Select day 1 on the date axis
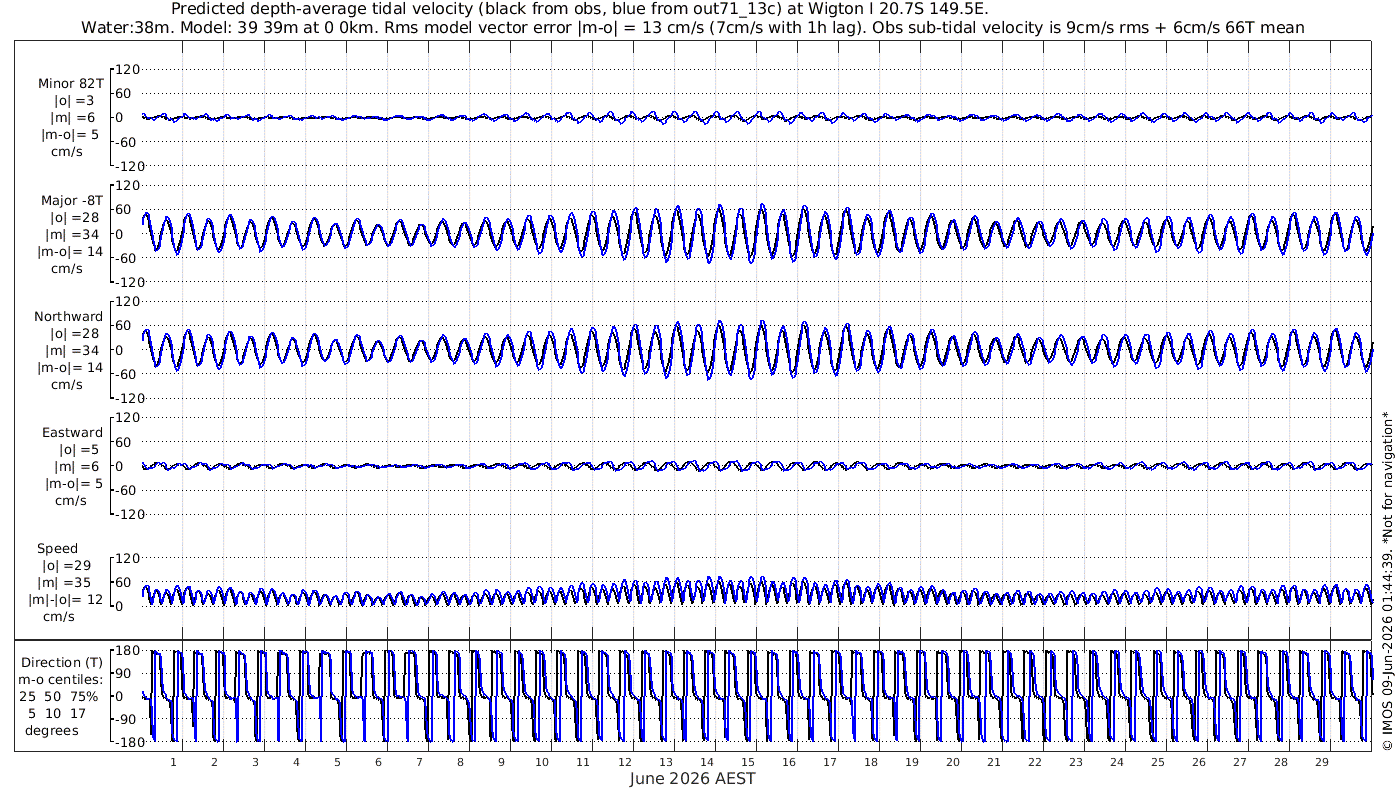The width and height of the screenshot is (1400, 800). click(x=173, y=761)
